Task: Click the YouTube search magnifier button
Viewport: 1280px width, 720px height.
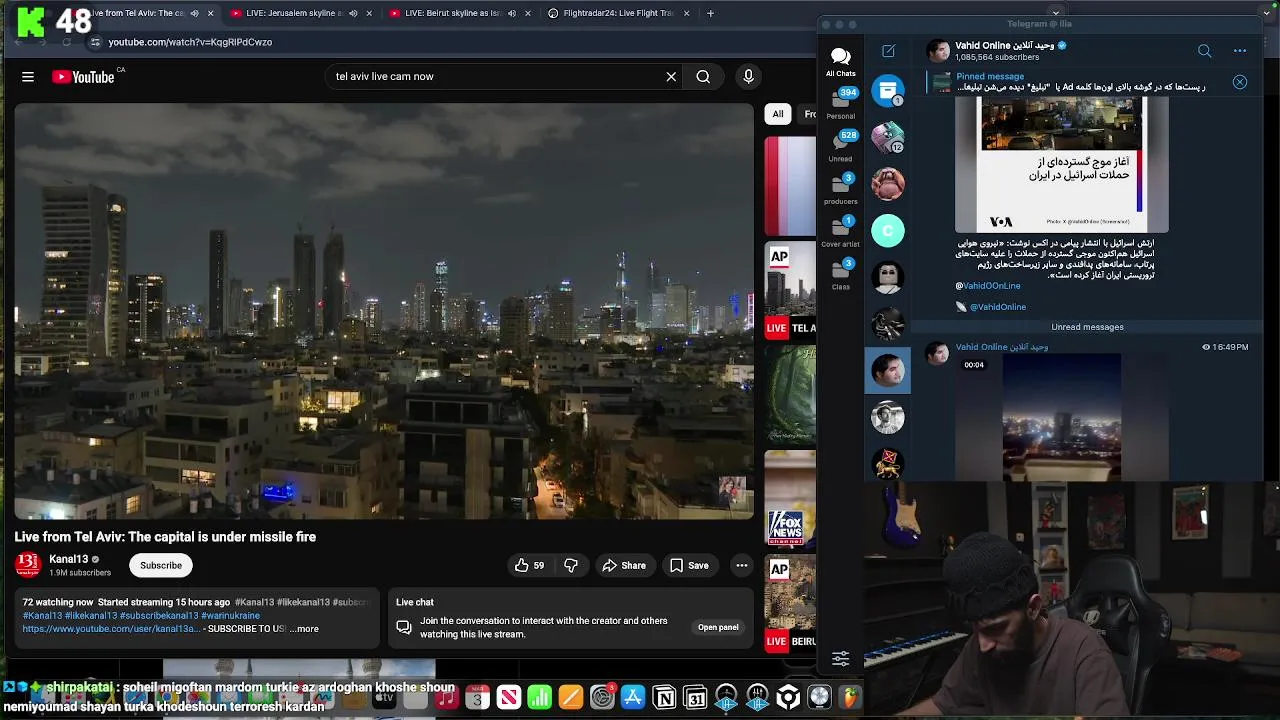Action: (703, 77)
